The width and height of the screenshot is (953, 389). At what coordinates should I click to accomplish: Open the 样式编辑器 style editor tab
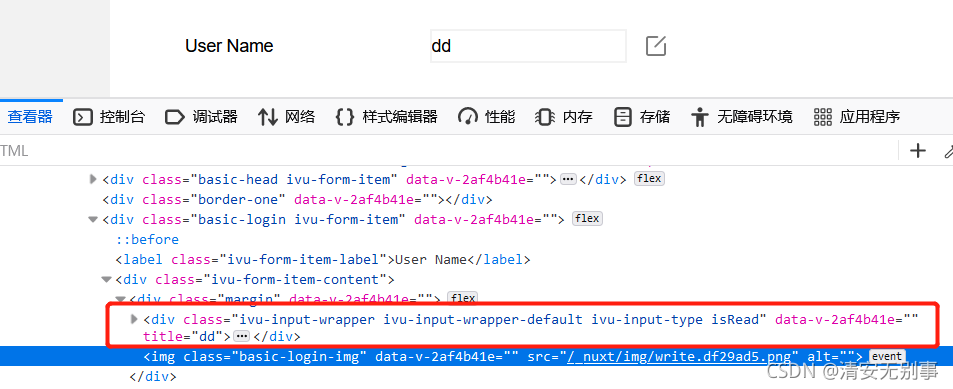(387, 117)
